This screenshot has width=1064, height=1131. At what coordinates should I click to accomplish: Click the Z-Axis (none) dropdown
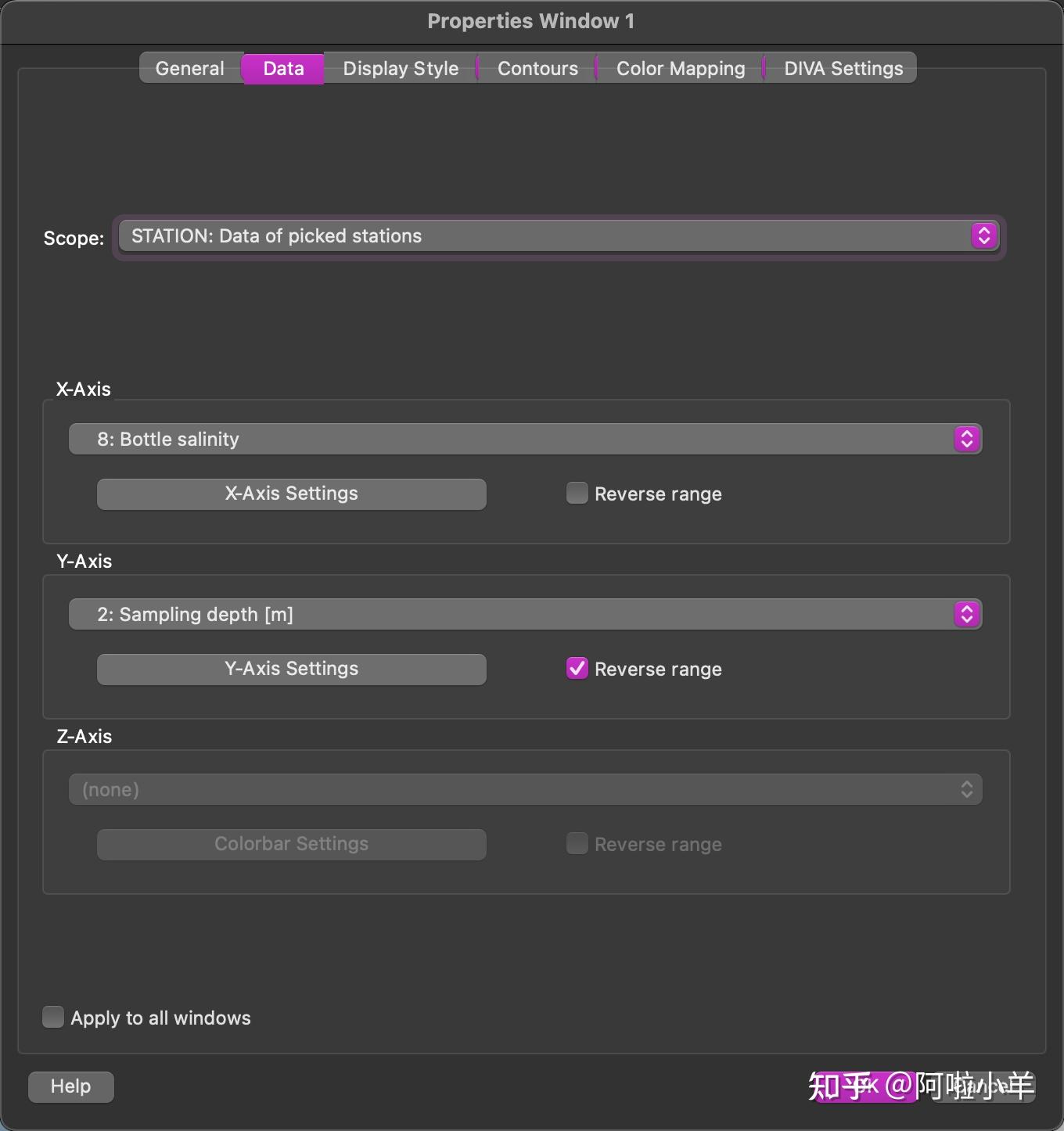(x=525, y=790)
